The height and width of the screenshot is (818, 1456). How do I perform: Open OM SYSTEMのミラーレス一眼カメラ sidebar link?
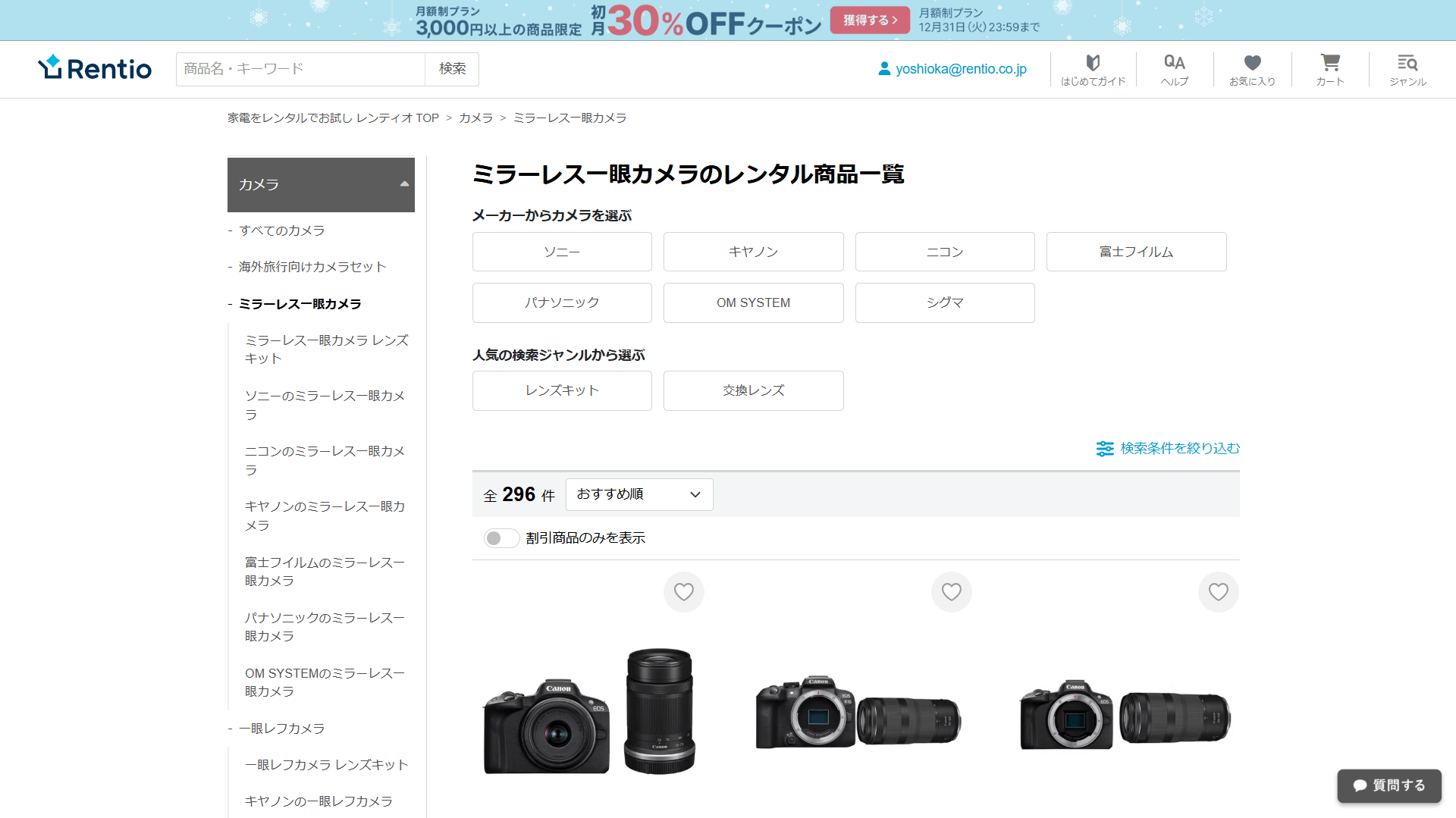tap(325, 682)
